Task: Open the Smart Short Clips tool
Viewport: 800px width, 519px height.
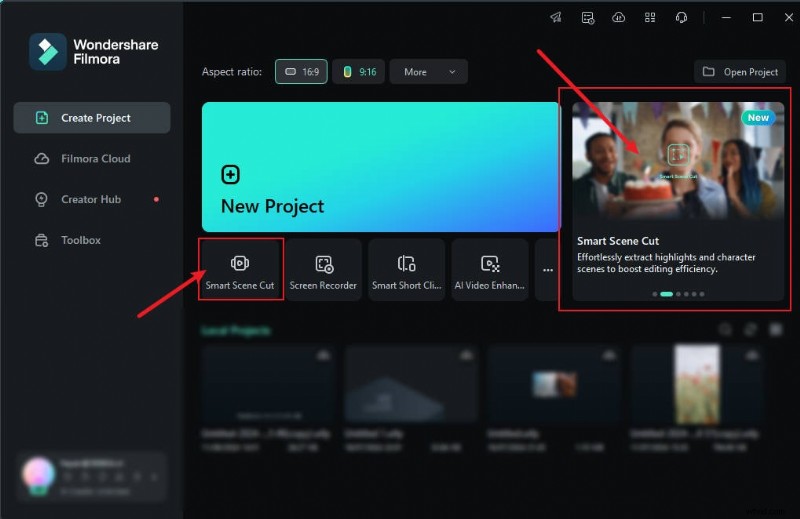Action: click(x=406, y=270)
